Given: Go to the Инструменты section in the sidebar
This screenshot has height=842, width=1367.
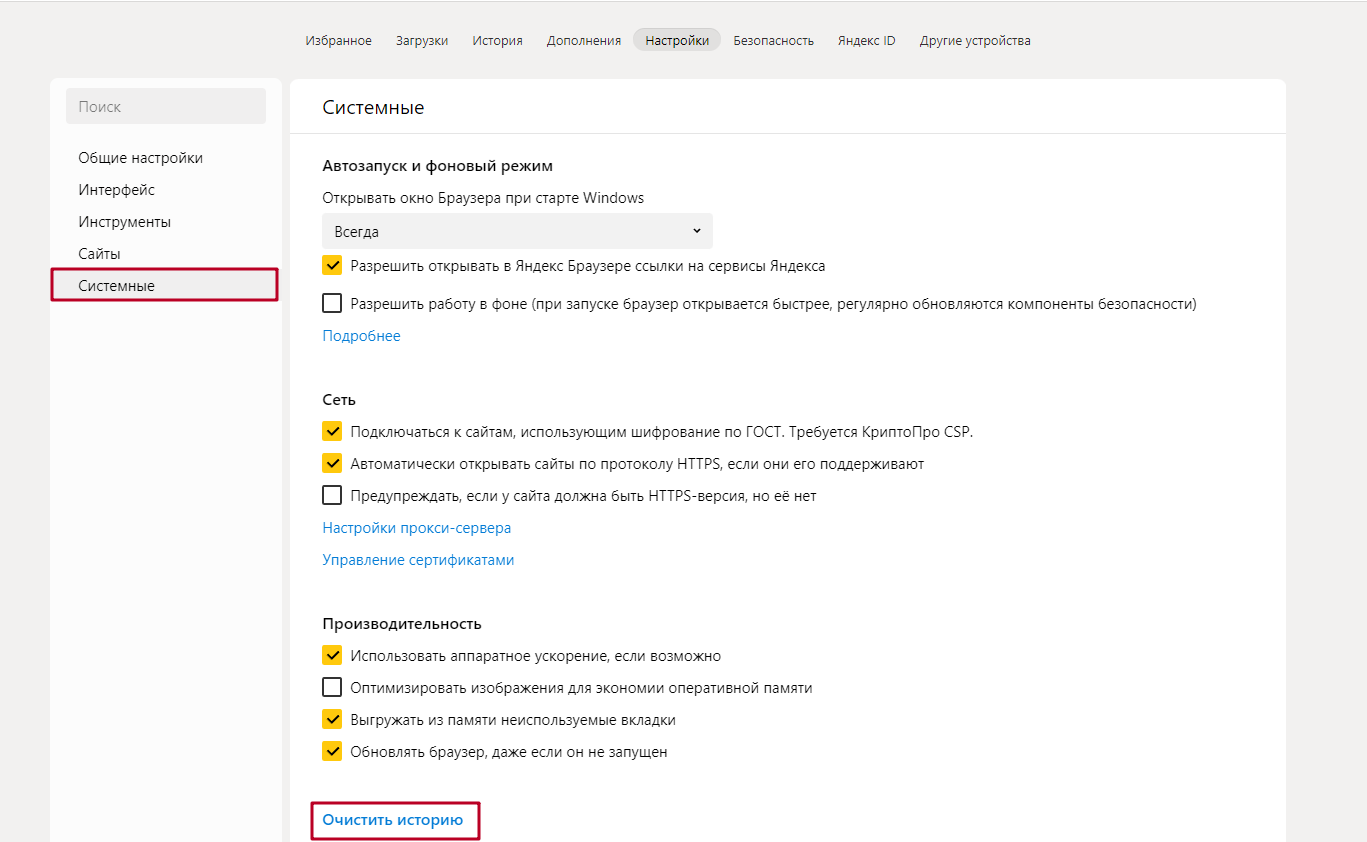Looking at the screenshot, I should pyautogui.click(x=125, y=222).
